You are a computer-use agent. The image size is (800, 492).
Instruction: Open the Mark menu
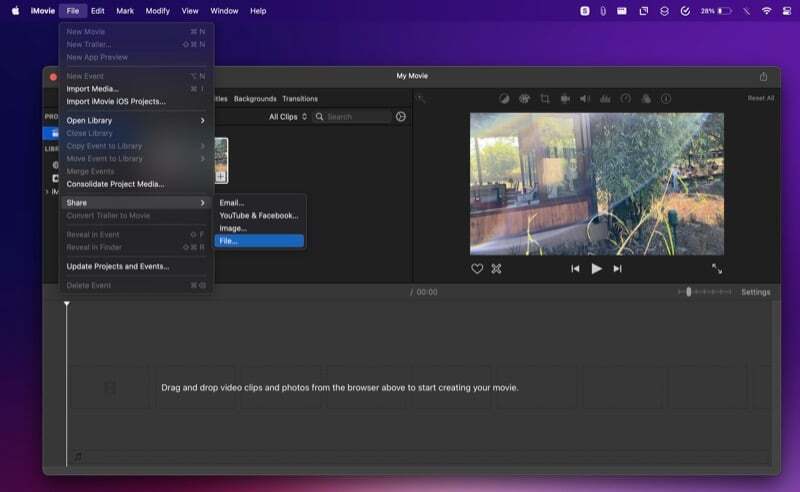tap(124, 11)
